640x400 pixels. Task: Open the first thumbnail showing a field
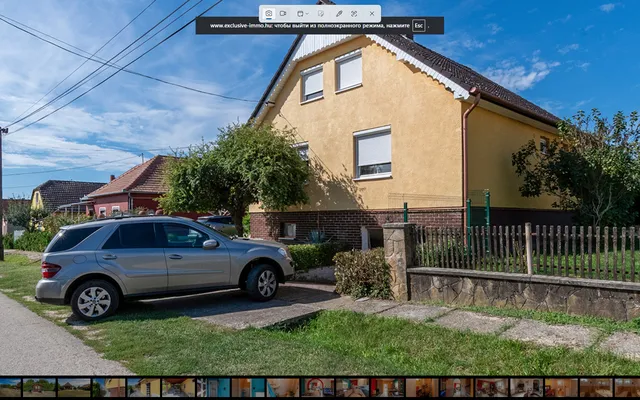click(x=10, y=388)
